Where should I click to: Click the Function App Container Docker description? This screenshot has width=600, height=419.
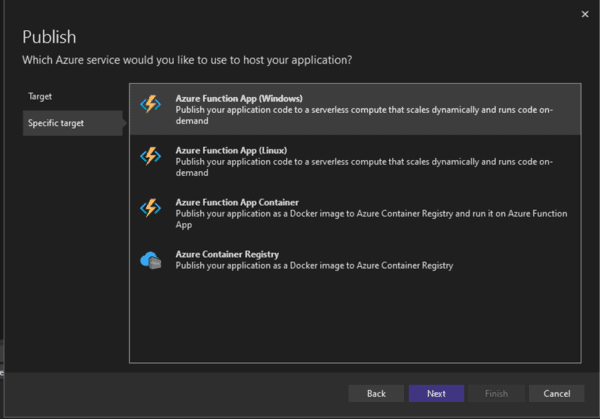(x=371, y=219)
